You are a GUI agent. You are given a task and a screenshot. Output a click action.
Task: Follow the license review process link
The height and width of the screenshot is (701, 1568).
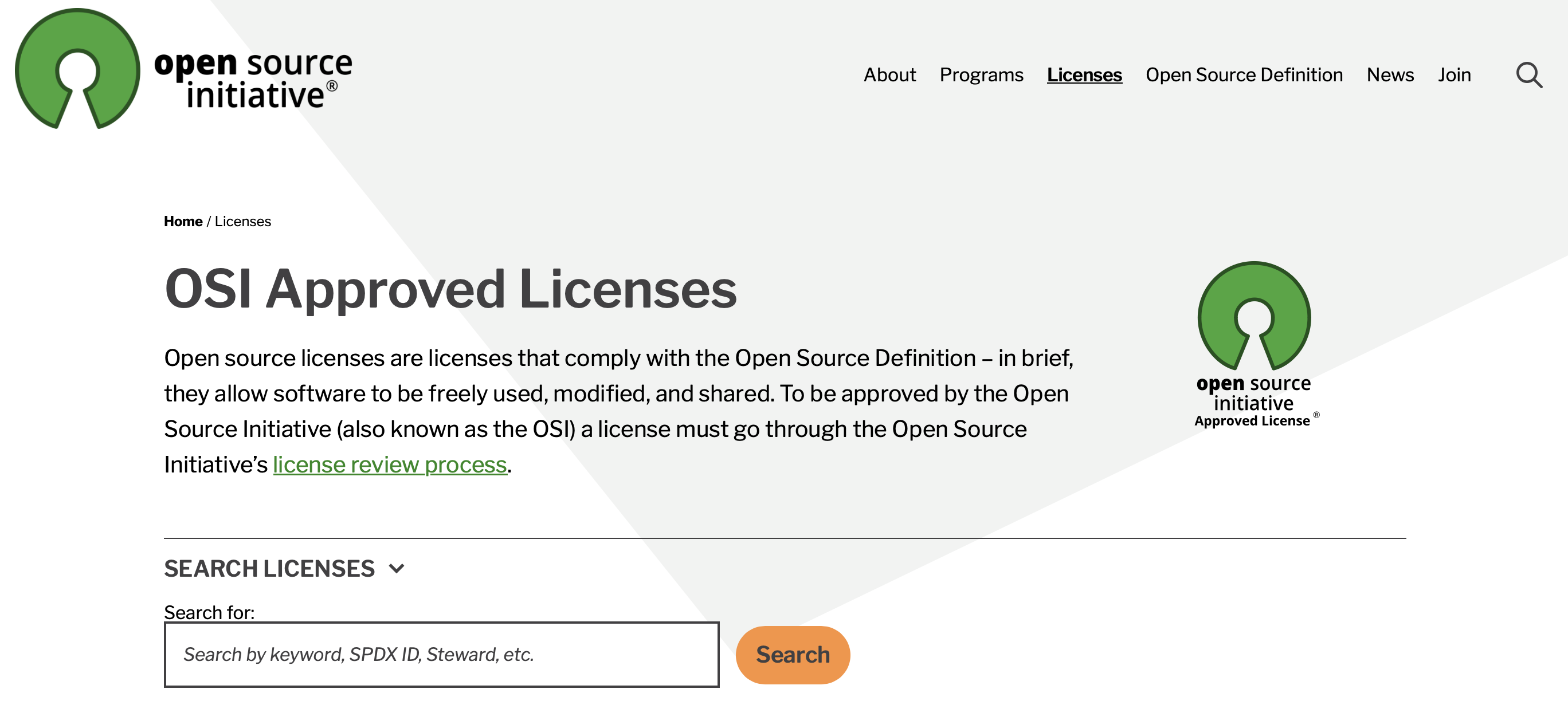[390, 465]
